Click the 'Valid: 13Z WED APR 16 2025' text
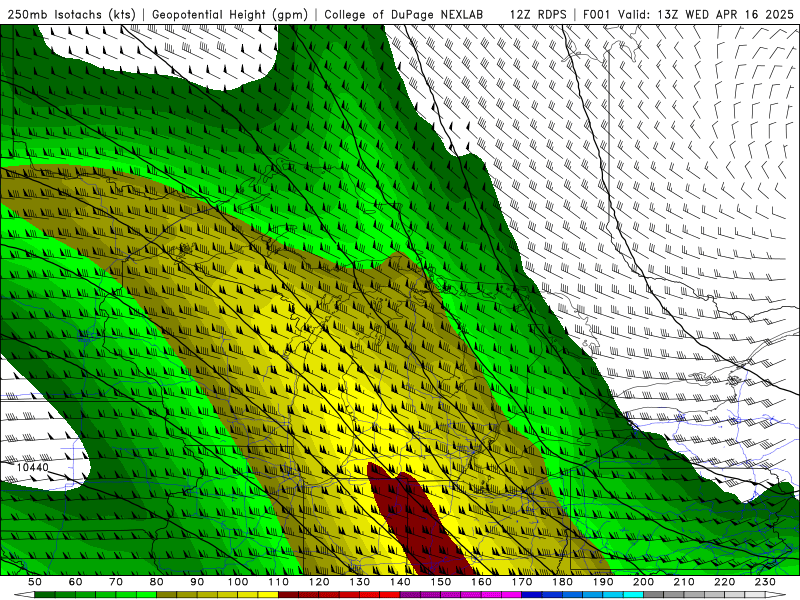The image size is (800, 600). click(706, 14)
